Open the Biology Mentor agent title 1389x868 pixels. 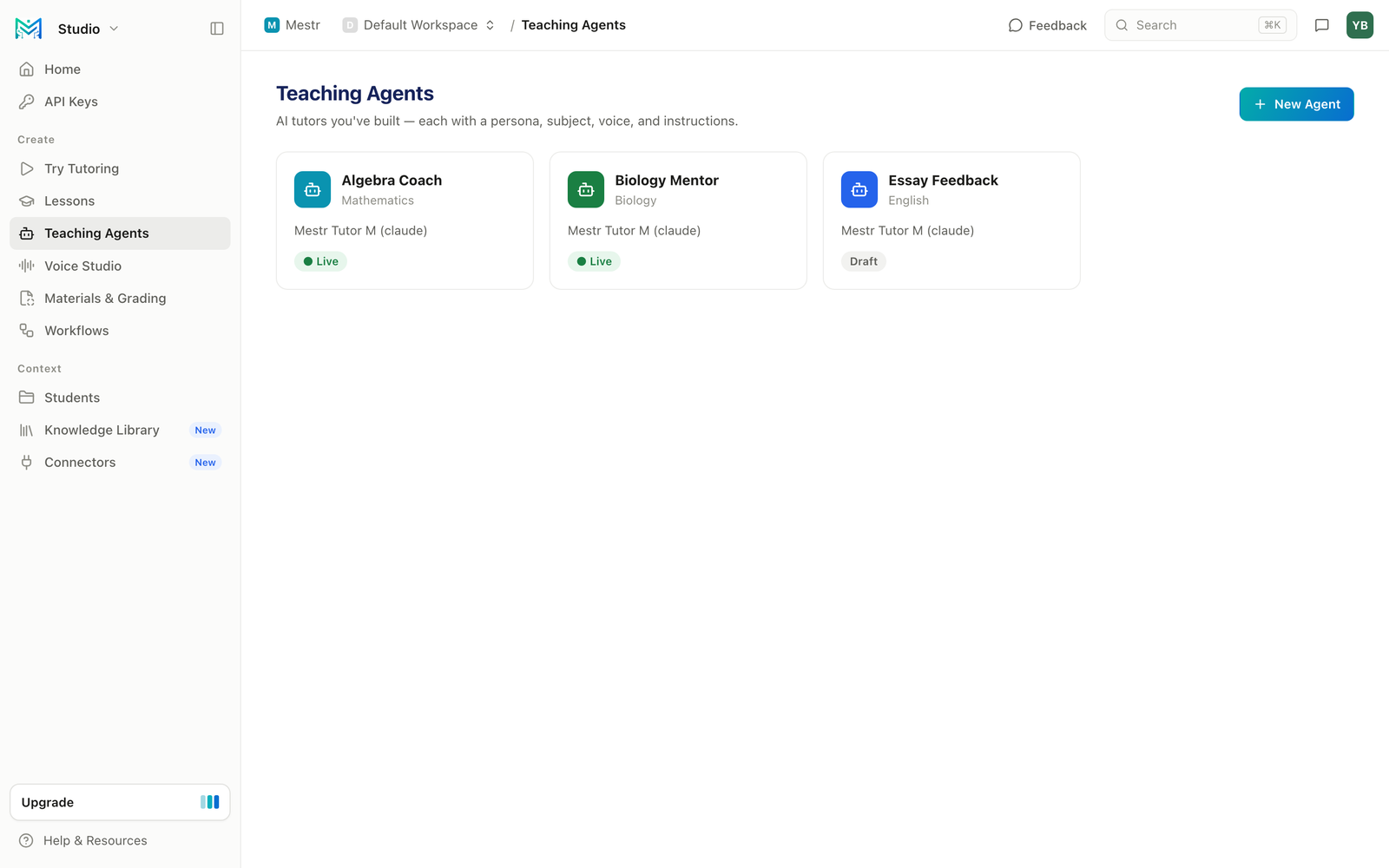click(x=667, y=180)
